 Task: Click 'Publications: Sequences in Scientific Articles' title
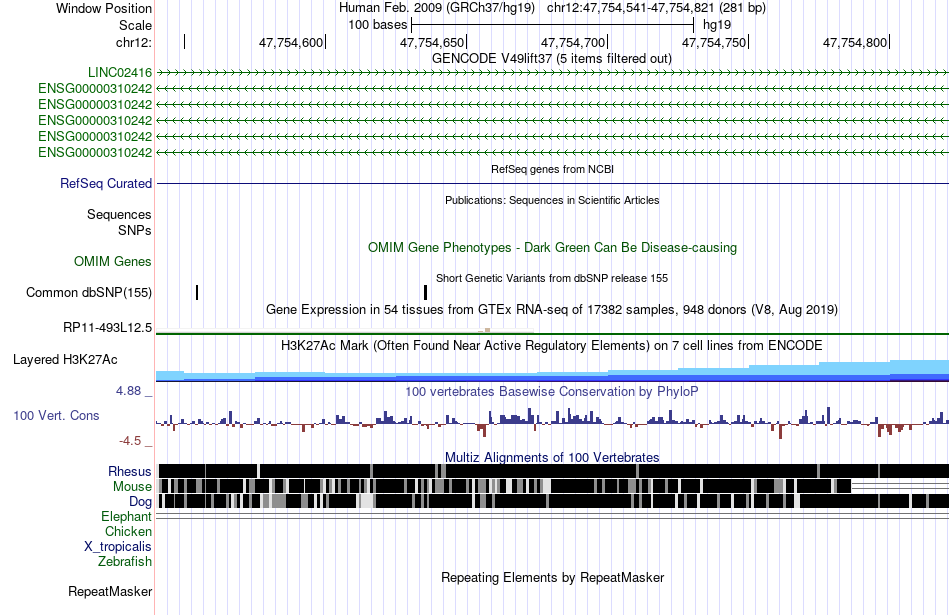point(552,200)
